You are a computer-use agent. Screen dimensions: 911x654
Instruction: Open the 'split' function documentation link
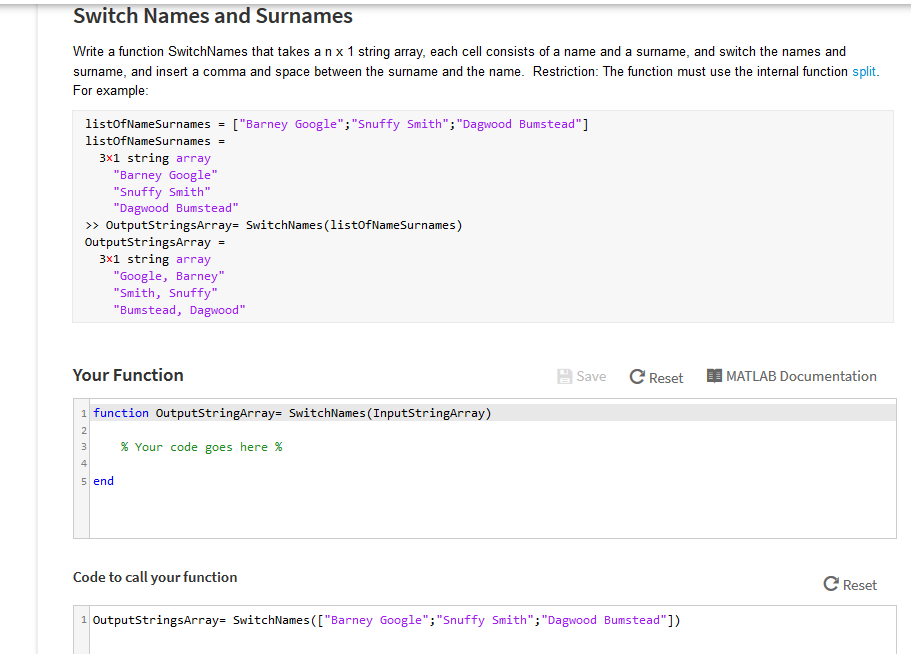point(864,71)
